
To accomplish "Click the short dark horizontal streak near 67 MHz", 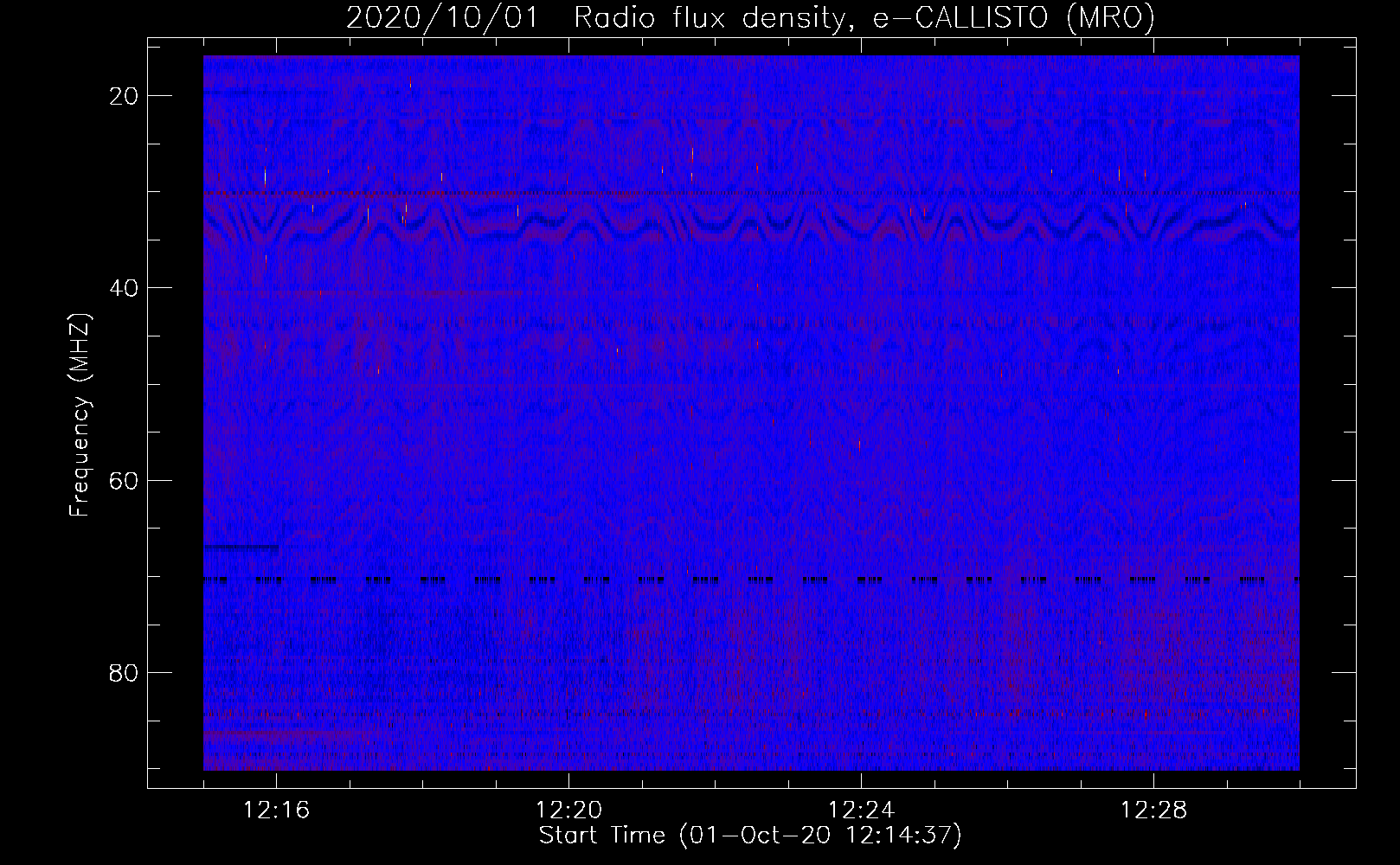I will pyautogui.click(x=241, y=547).
